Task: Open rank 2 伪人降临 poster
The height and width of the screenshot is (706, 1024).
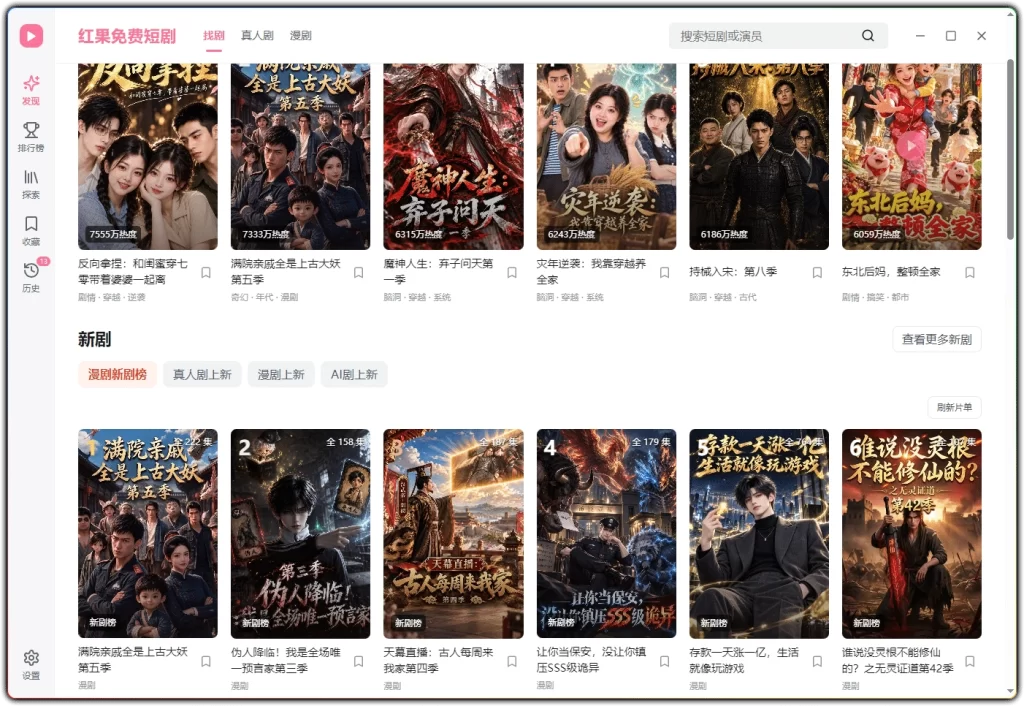Action: point(300,534)
